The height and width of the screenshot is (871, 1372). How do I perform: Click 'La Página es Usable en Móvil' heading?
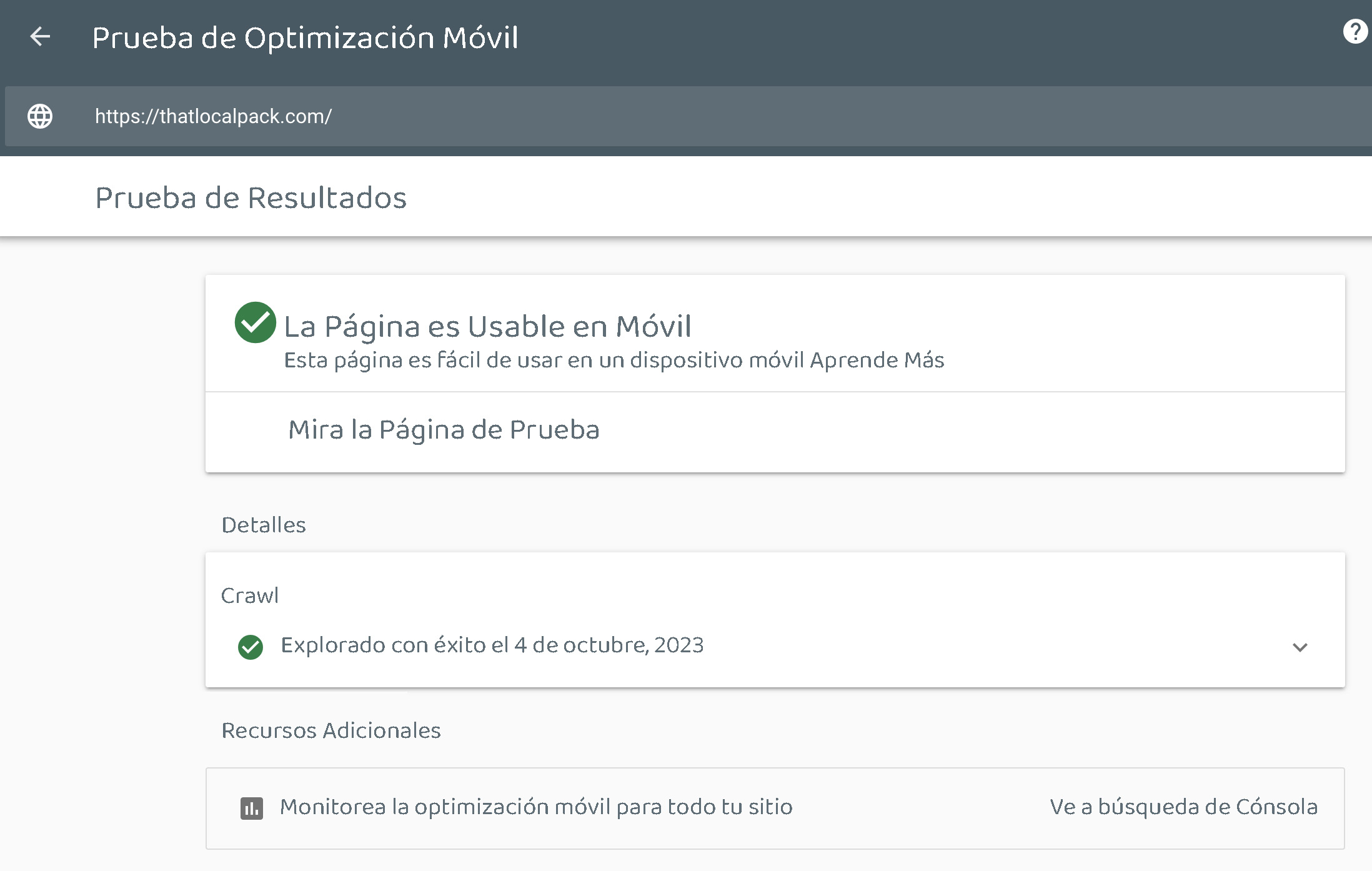pos(487,326)
